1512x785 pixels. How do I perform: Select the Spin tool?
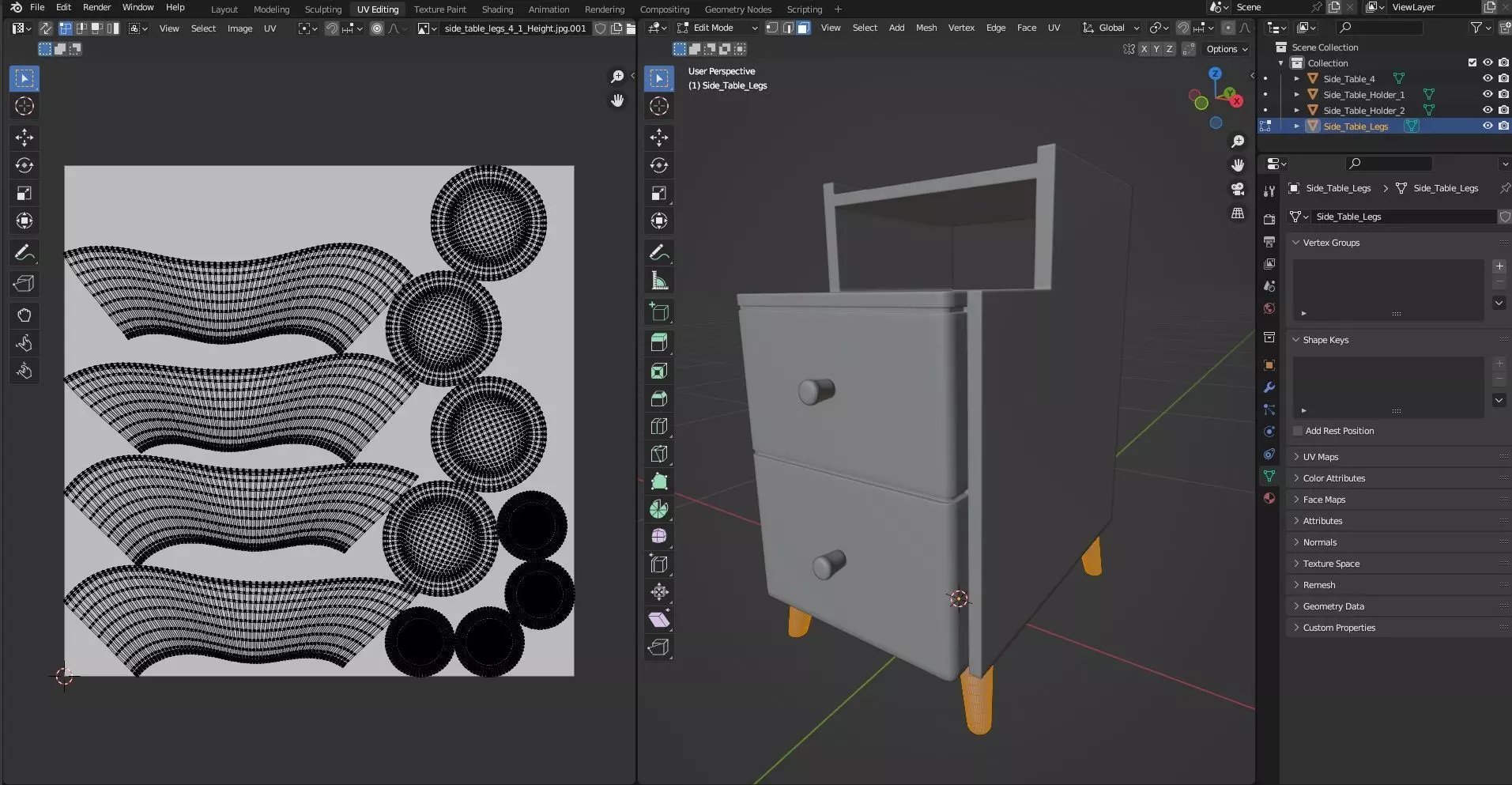click(x=659, y=509)
